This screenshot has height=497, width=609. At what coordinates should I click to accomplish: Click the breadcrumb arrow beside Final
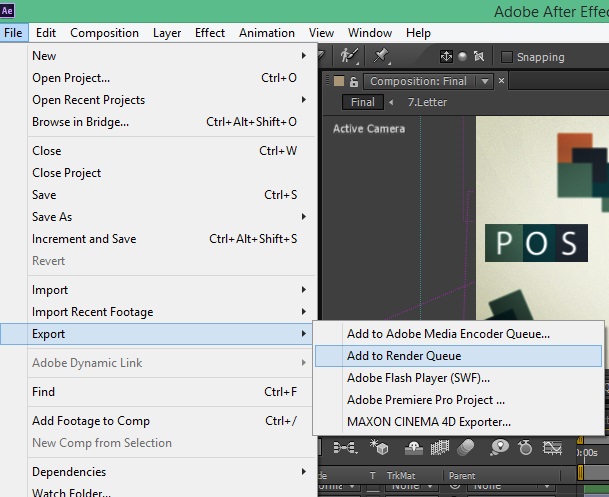[391, 102]
